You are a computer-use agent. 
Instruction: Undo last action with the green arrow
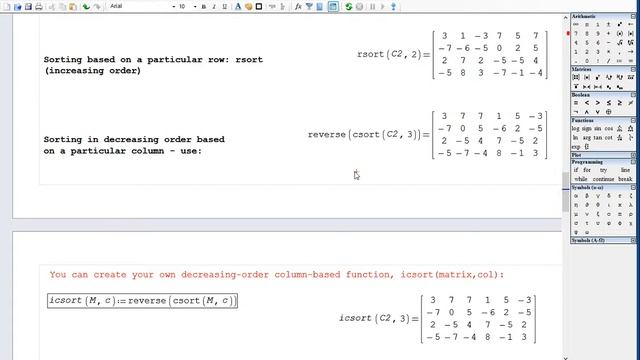click(x=86, y=7)
